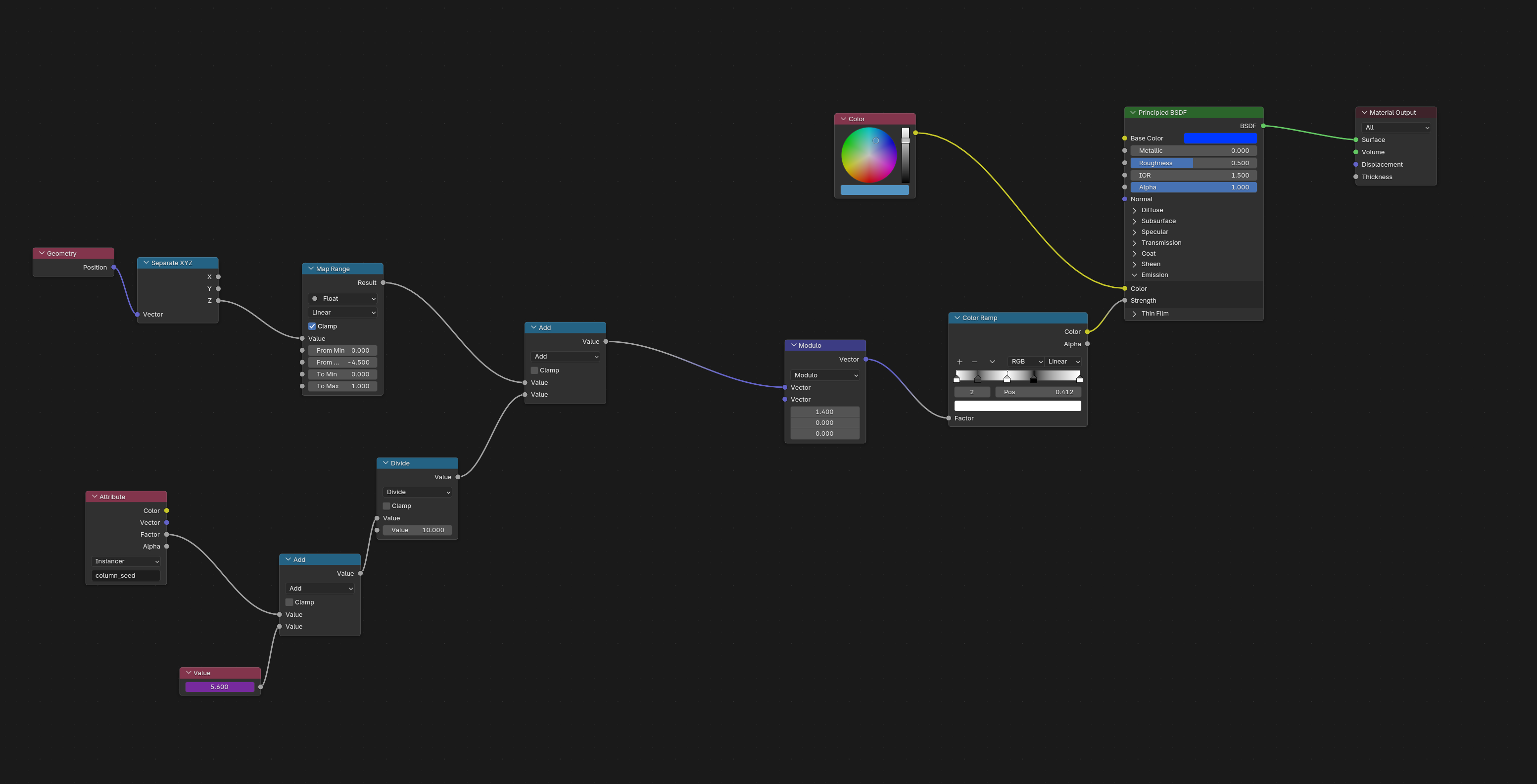The width and height of the screenshot is (1537, 784).
Task: Enable Clamp in the Divide node
Action: pos(386,506)
